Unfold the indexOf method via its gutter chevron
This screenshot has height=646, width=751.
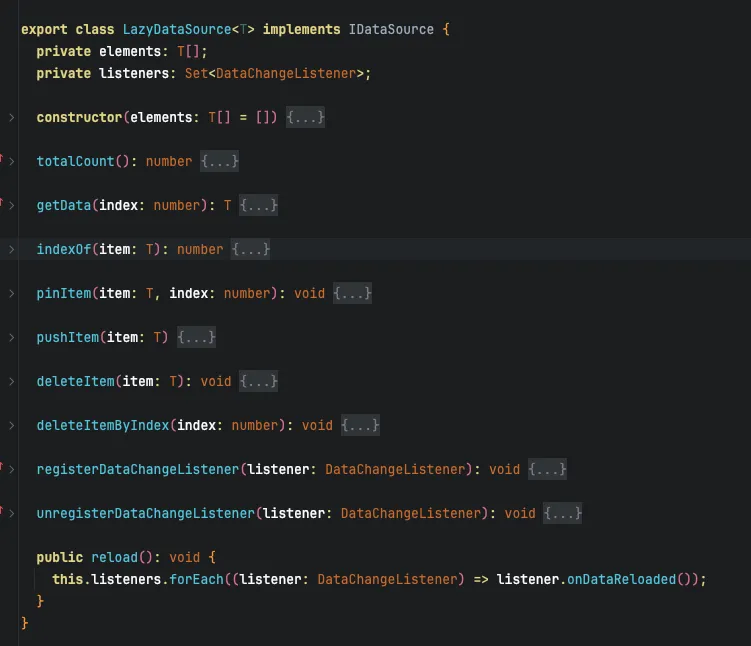(12, 250)
